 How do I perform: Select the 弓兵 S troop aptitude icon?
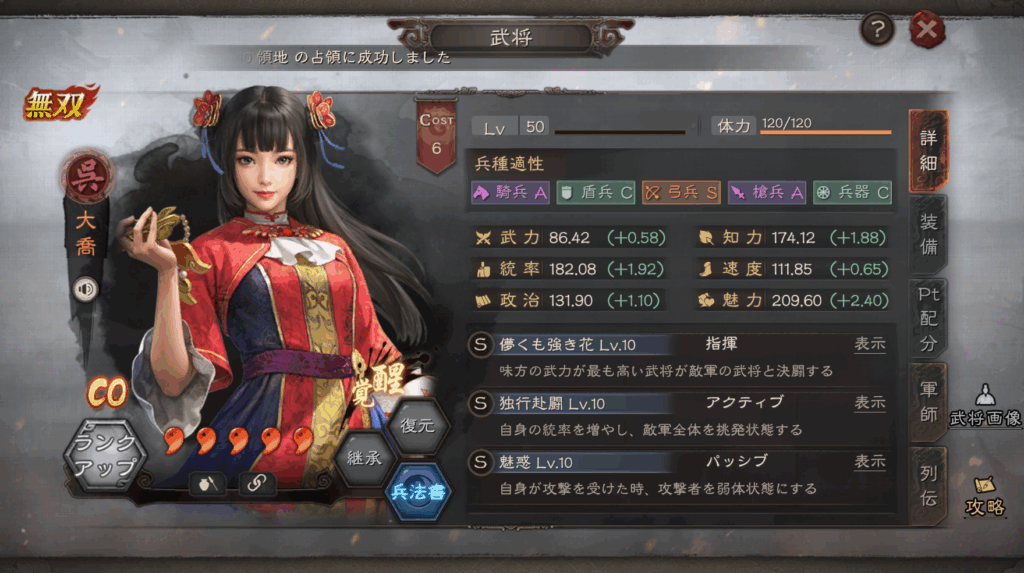point(681,192)
